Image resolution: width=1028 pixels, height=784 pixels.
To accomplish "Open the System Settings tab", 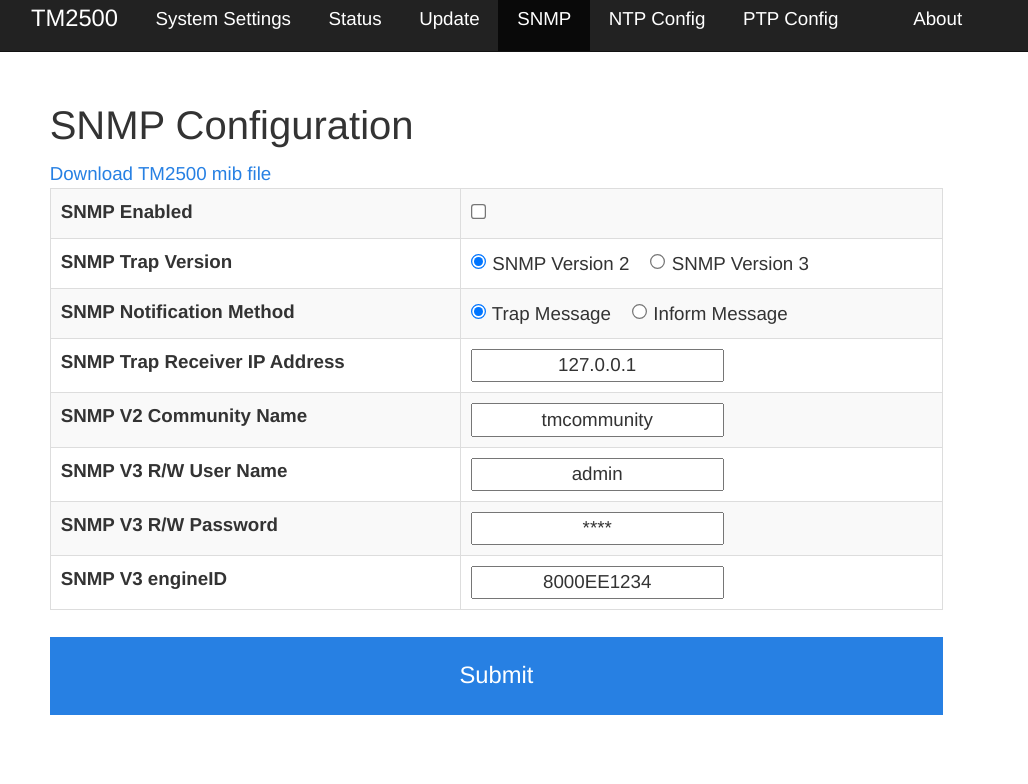I will 223,19.
